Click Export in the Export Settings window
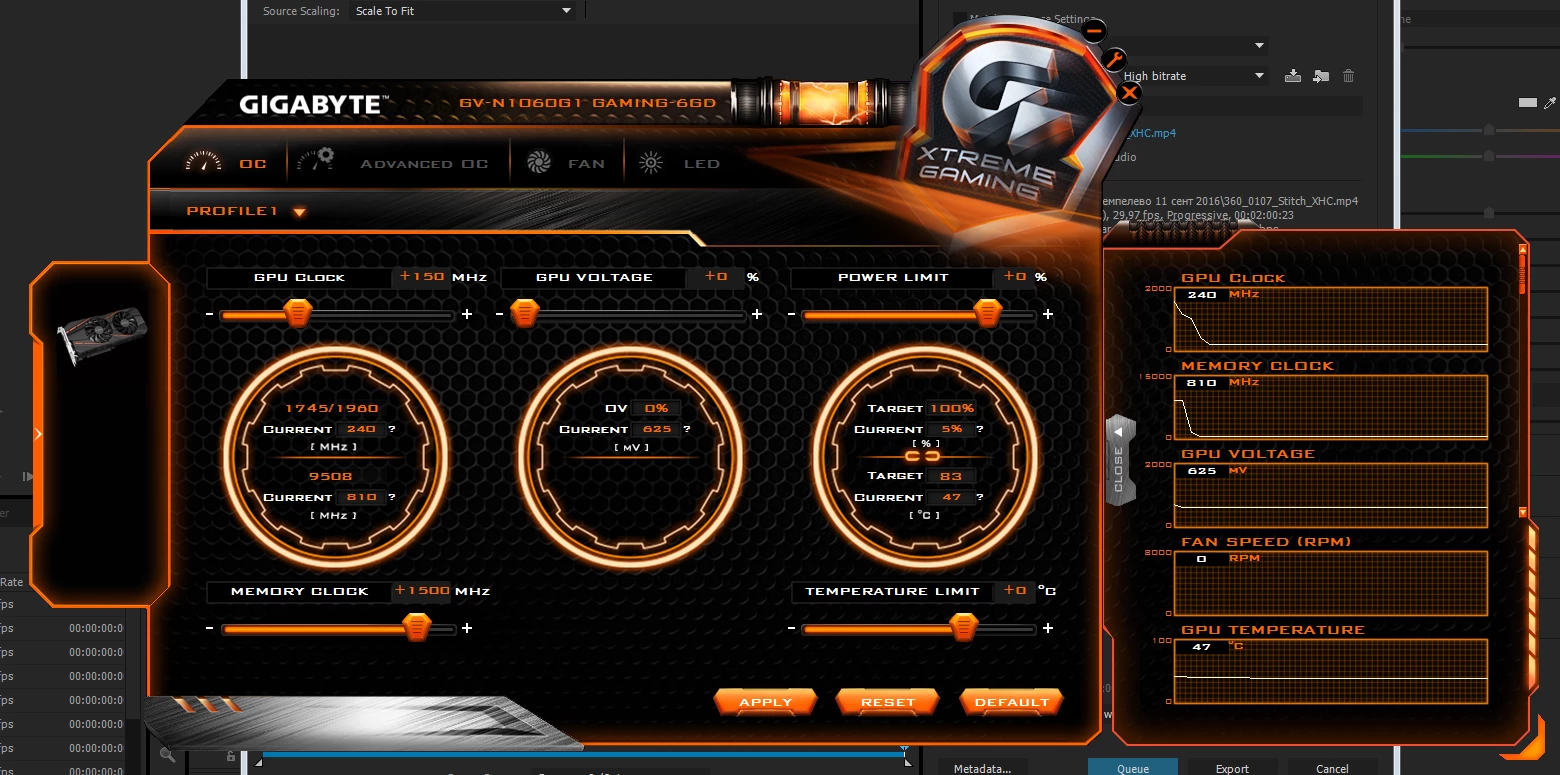 pyautogui.click(x=1232, y=768)
